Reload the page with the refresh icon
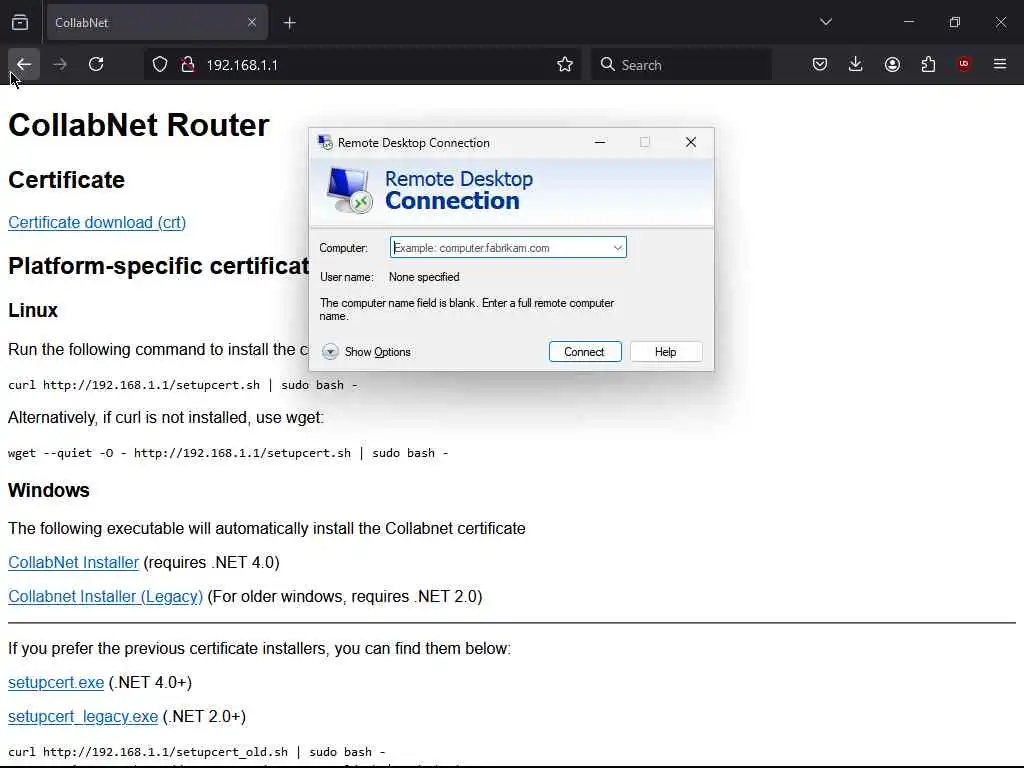 click(96, 64)
